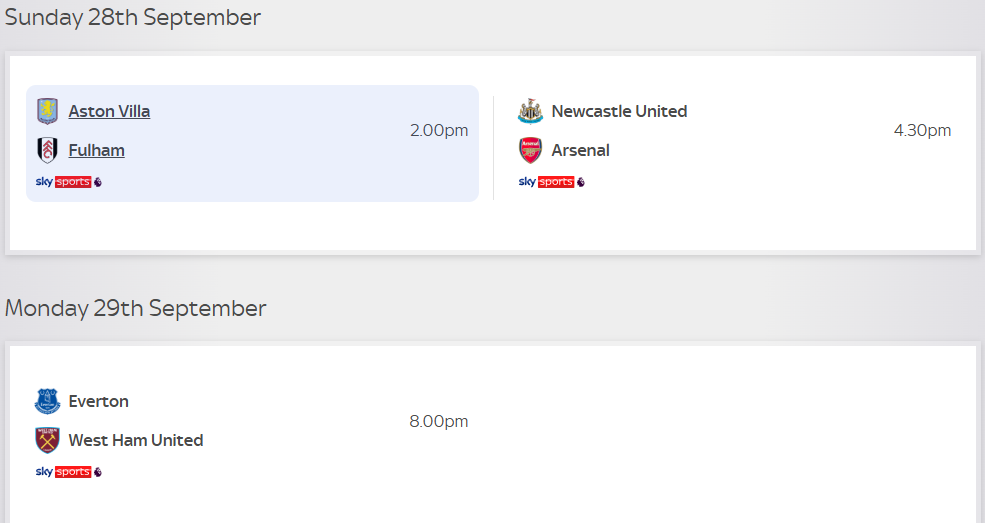Select the Newcastle United crest
985x523 pixels.
point(530,111)
